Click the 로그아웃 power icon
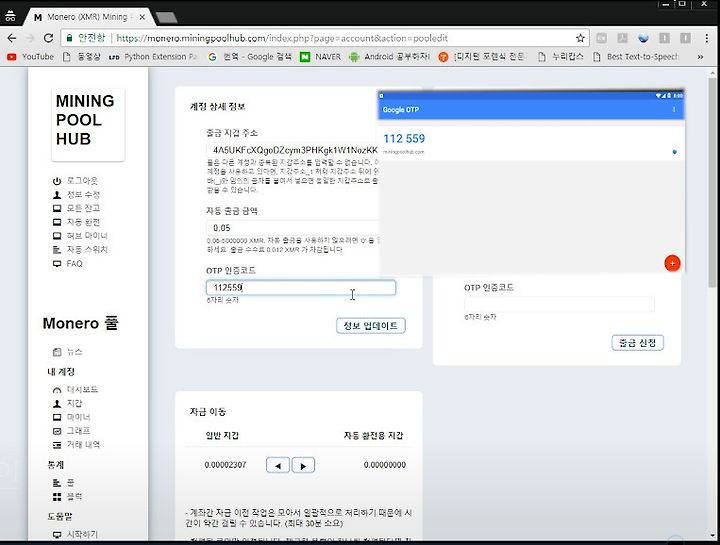This screenshot has height=545, width=720. click(57, 181)
